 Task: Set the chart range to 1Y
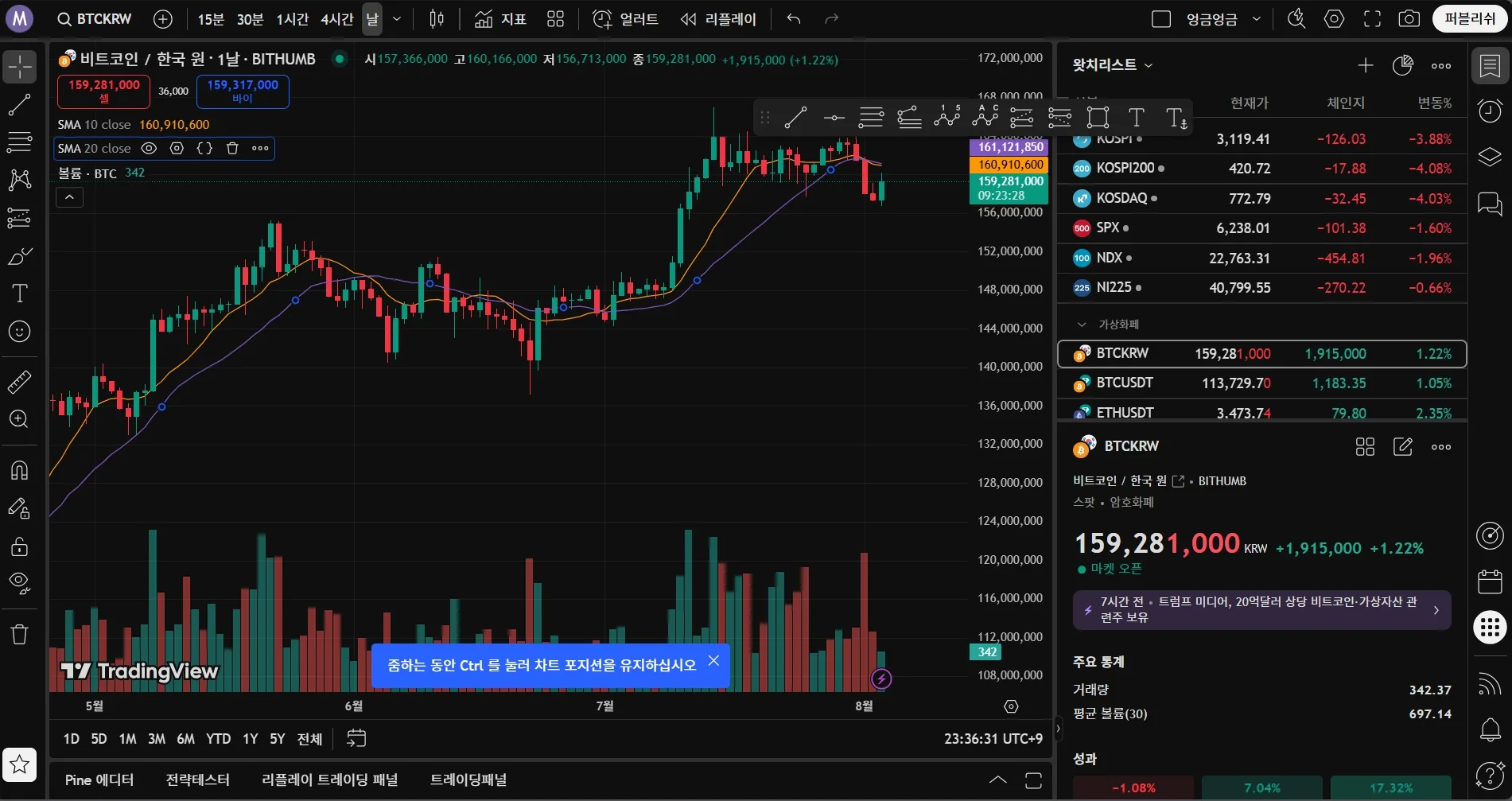click(251, 739)
